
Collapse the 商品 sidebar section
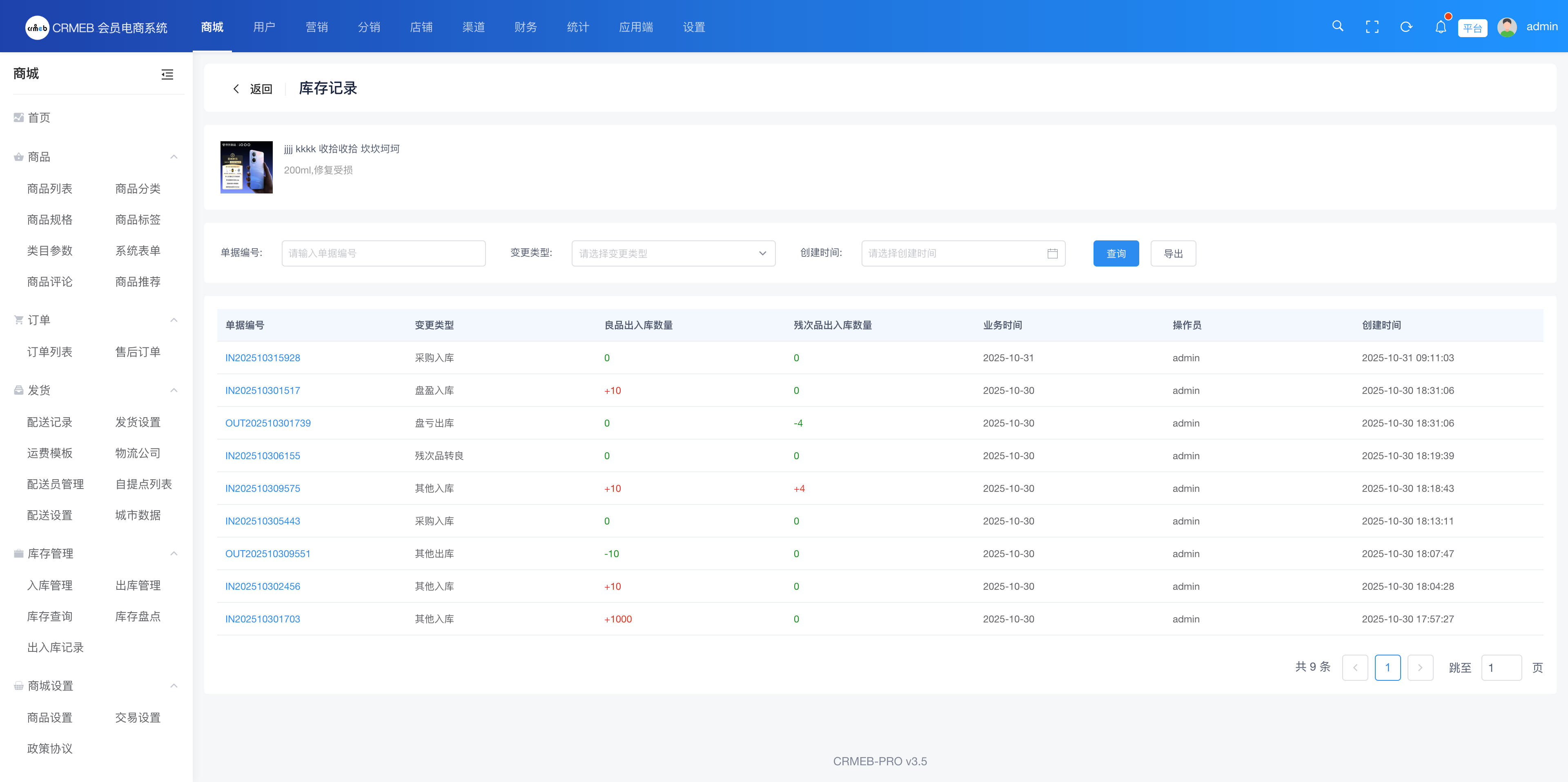click(x=174, y=157)
